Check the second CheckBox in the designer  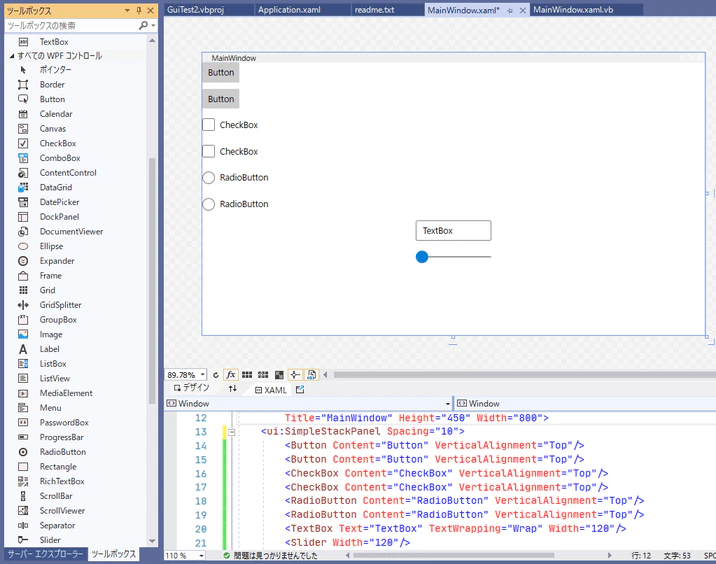(209, 151)
